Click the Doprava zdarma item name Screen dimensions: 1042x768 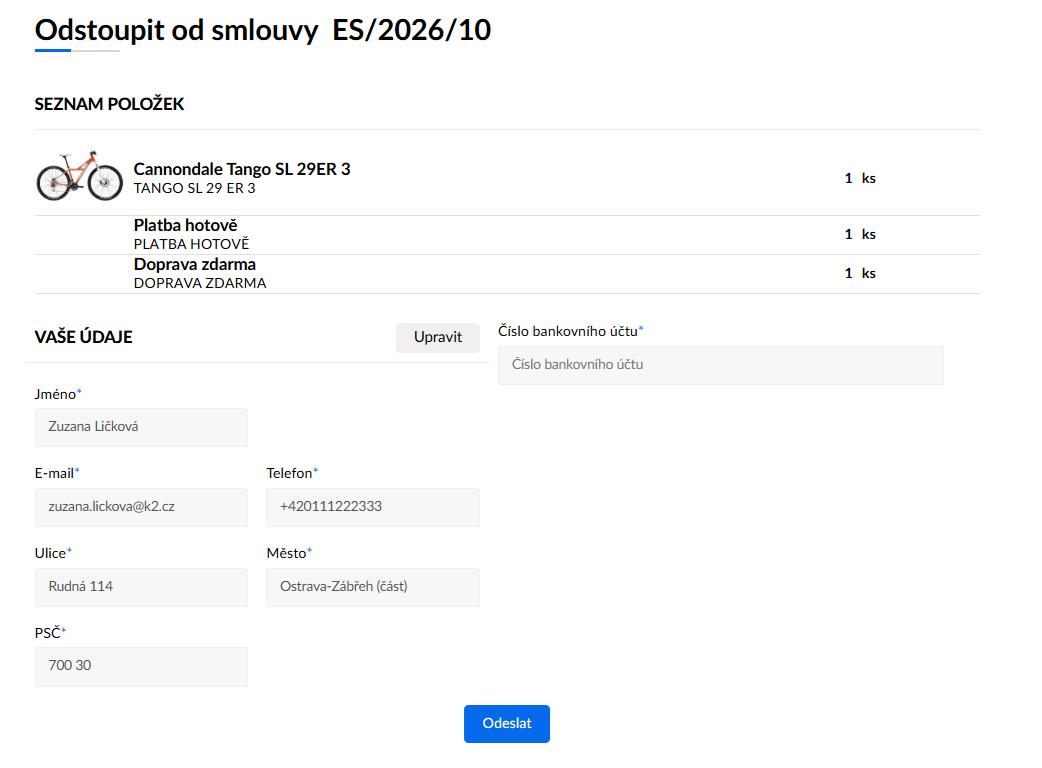click(x=195, y=264)
